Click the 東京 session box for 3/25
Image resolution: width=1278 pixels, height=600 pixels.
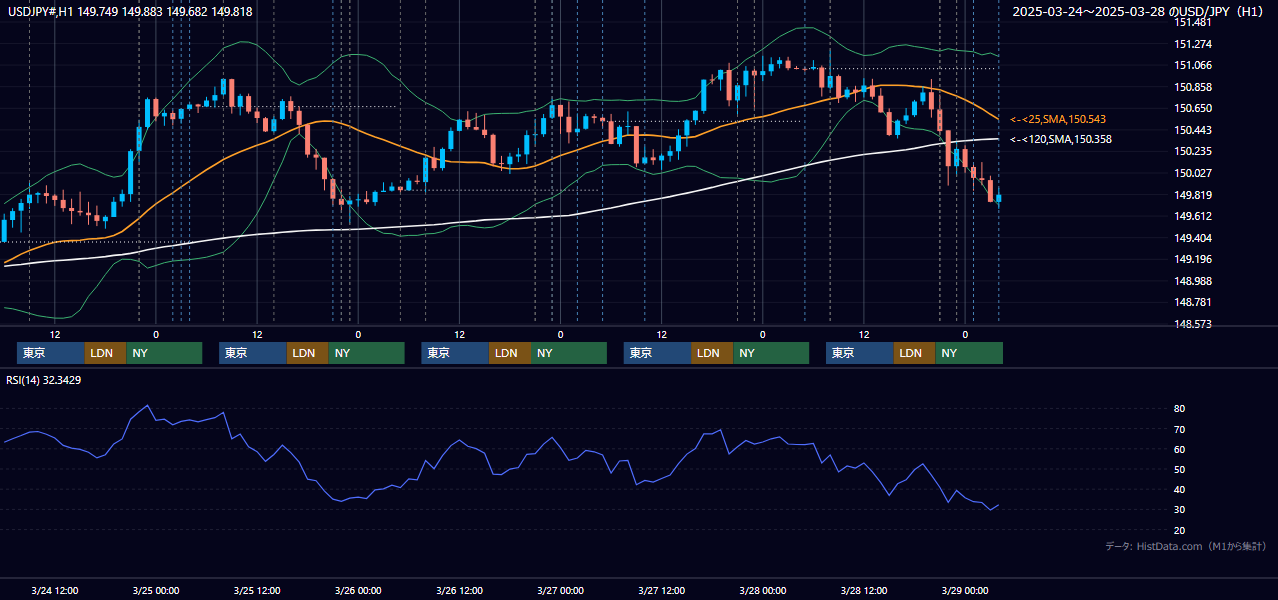[253, 353]
